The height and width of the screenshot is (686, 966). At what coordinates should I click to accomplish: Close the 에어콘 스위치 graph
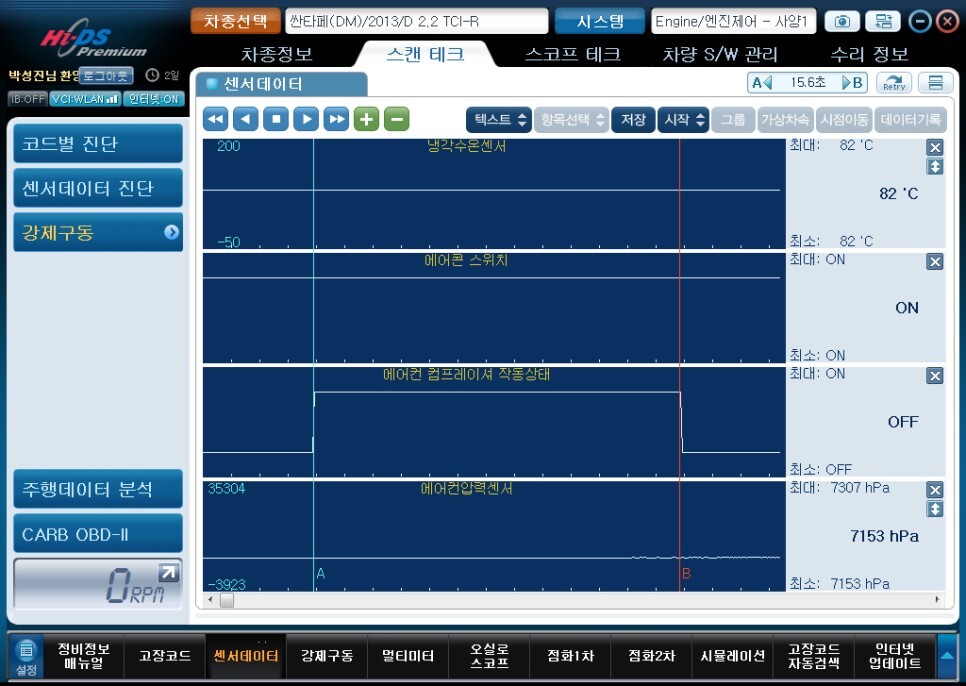[x=935, y=262]
